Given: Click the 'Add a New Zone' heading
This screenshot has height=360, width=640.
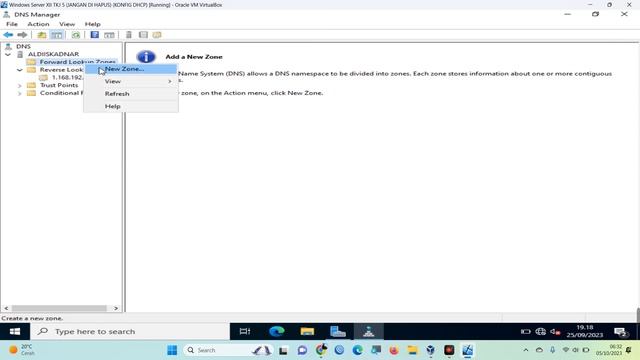Looking at the screenshot, I should [x=194, y=57].
